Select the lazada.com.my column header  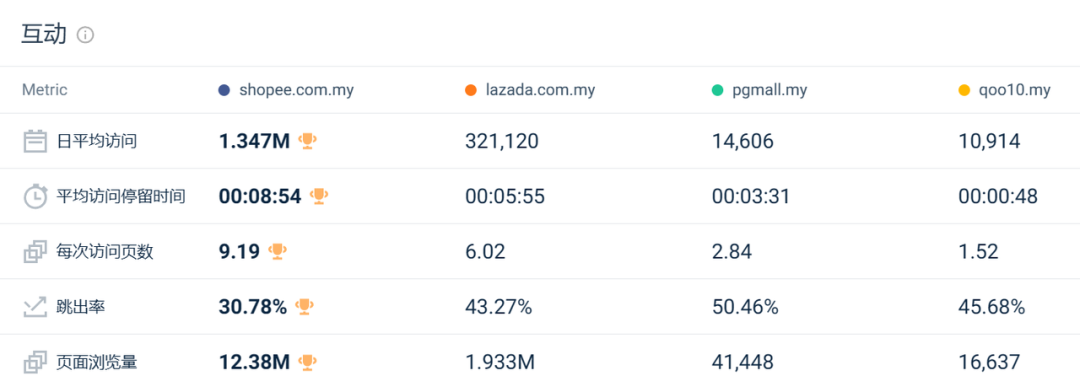click(x=530, y=90)
